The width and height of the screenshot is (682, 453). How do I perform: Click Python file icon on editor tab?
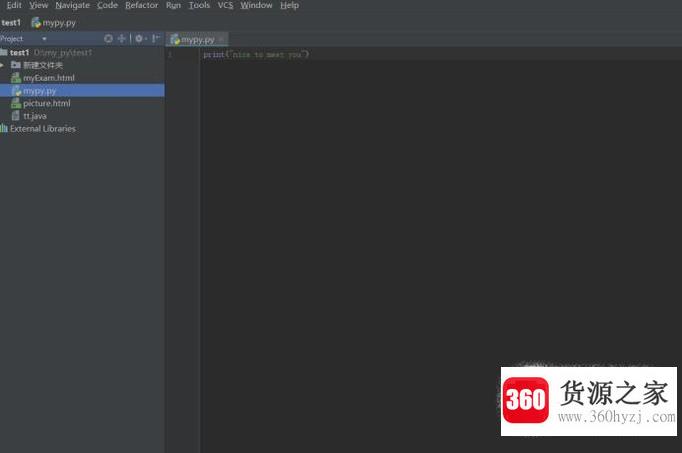(175, 40)
